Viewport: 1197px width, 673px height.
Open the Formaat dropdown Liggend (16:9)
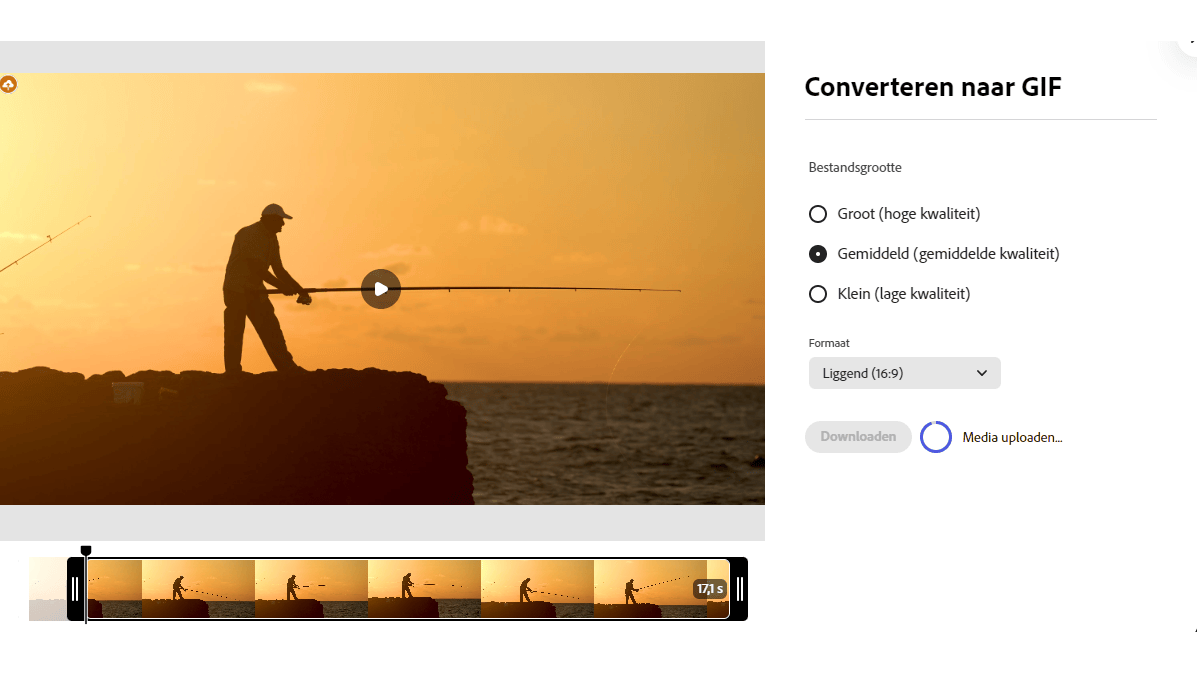pyautogui.click(x=905, y=373)
